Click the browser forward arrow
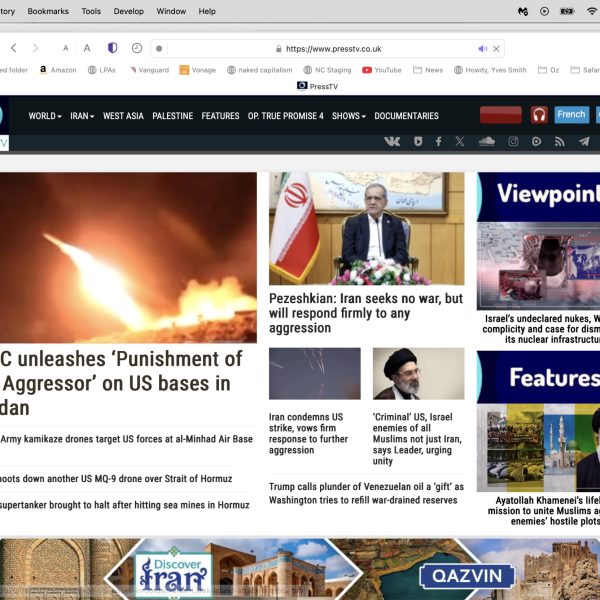The width and height of the screenshot is (600, 600). pos(36,48)
